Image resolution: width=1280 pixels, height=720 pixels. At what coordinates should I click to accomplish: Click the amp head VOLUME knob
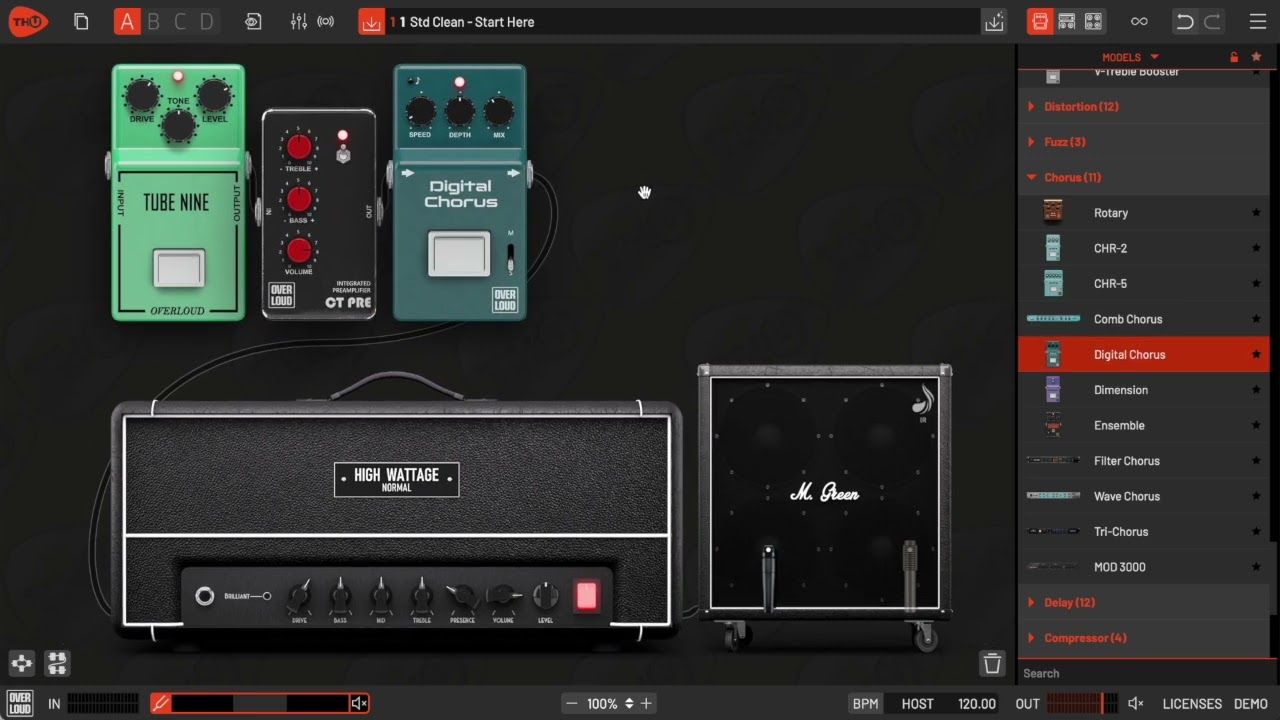pyautogui.click(x=503, y=597)
